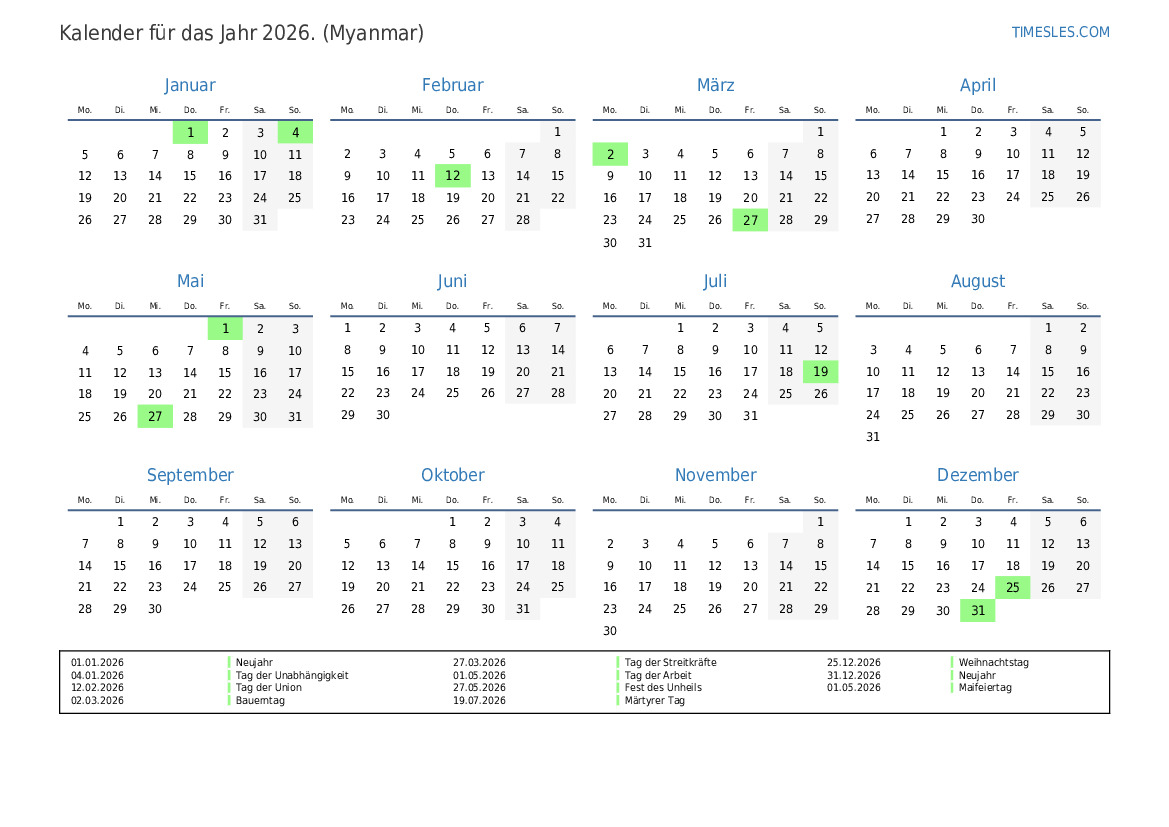Screen dimensions: 1169x827
Task: Select the 12.02.2026 date in legend
Action: pos(97,687)
